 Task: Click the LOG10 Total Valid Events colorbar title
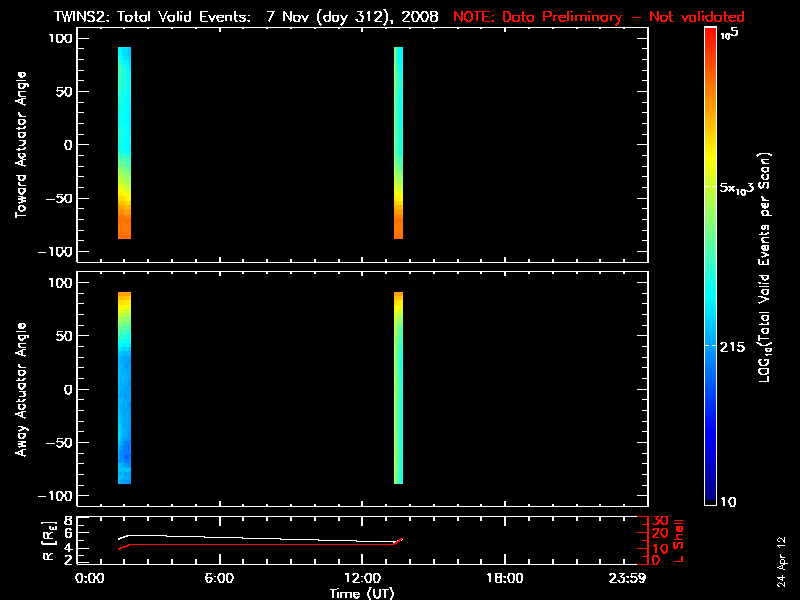(x=767, y=267)
